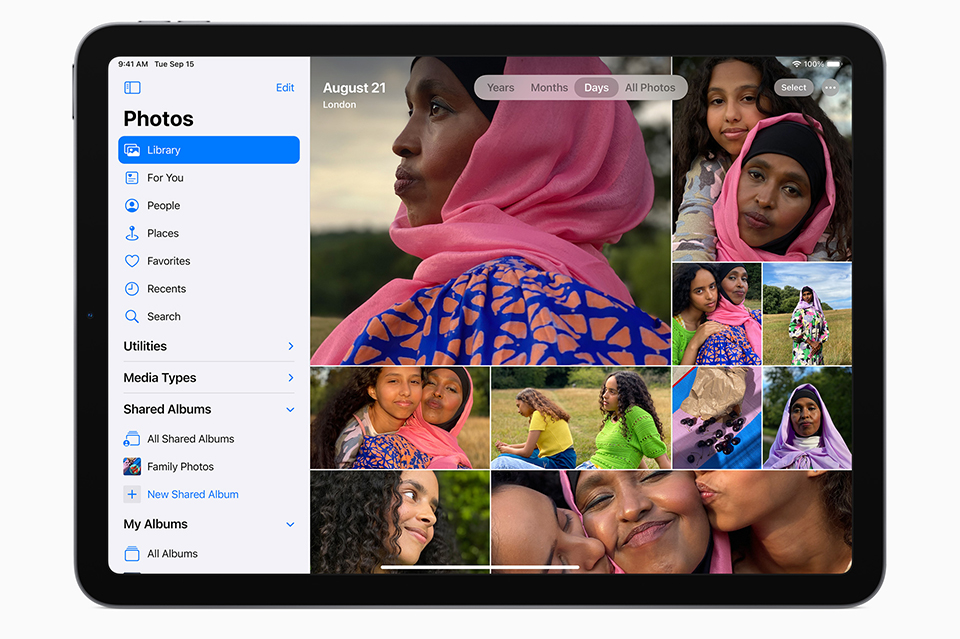Open the All Albums label
Screen dimensions: 960x639
[172, 553]
